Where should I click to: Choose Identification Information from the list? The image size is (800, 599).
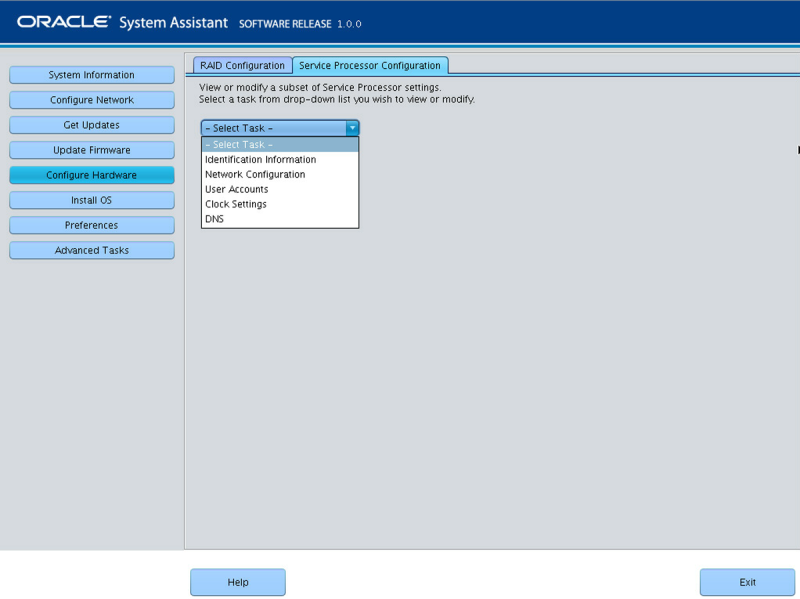pyautogui.click(x=280, y=160)
